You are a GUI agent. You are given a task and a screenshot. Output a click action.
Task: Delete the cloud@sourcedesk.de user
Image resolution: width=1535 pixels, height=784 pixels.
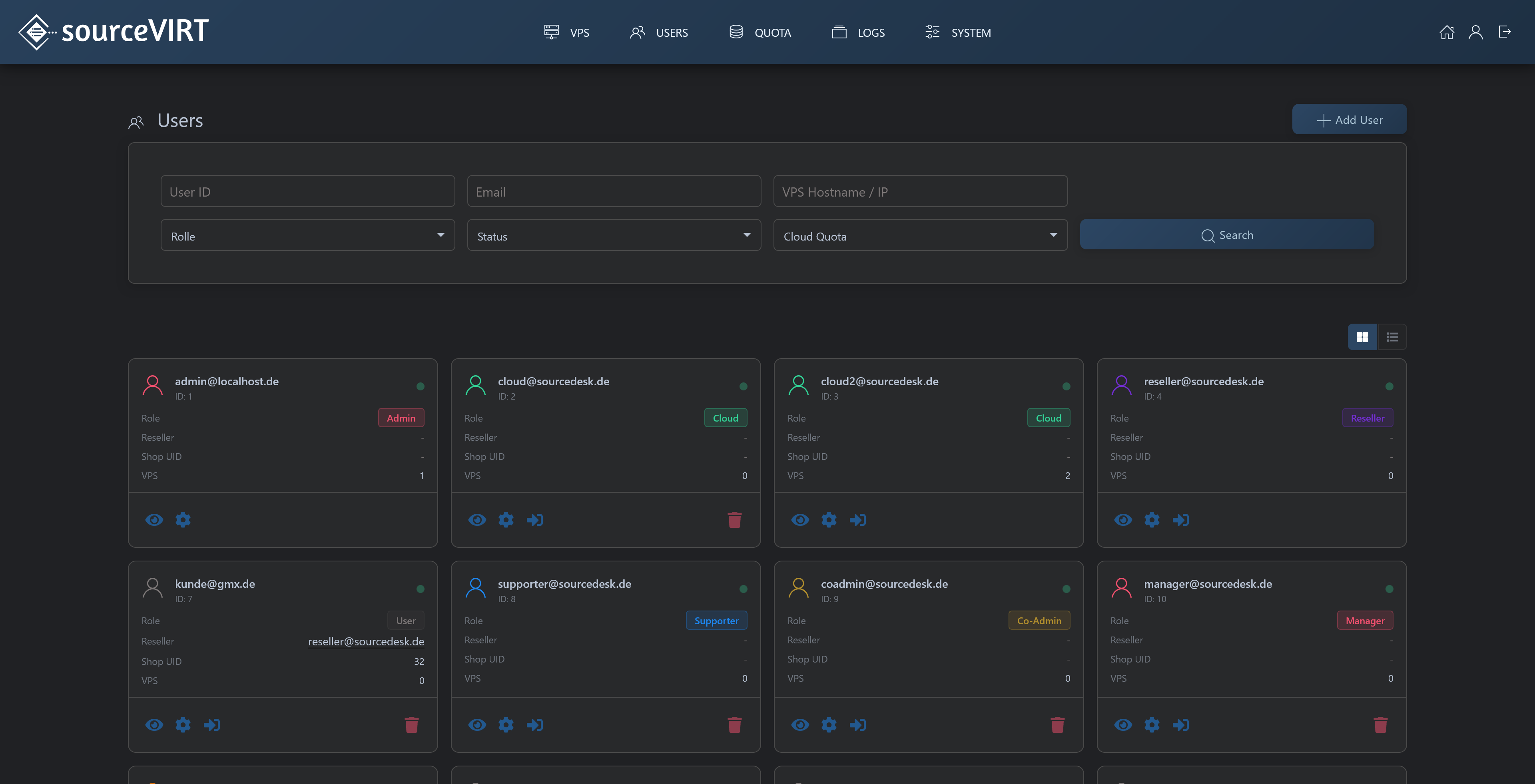point(735,519)
